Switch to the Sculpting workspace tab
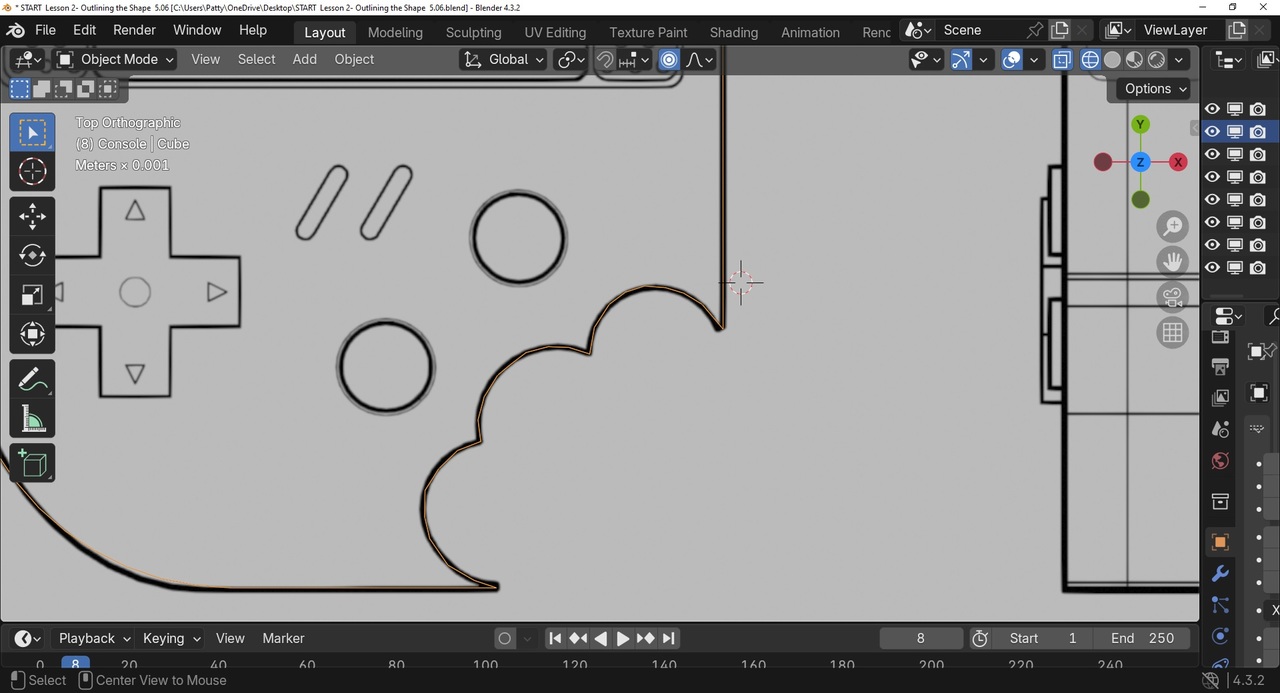This screenshot has height=693, width=1280. (x=473, y=32)
